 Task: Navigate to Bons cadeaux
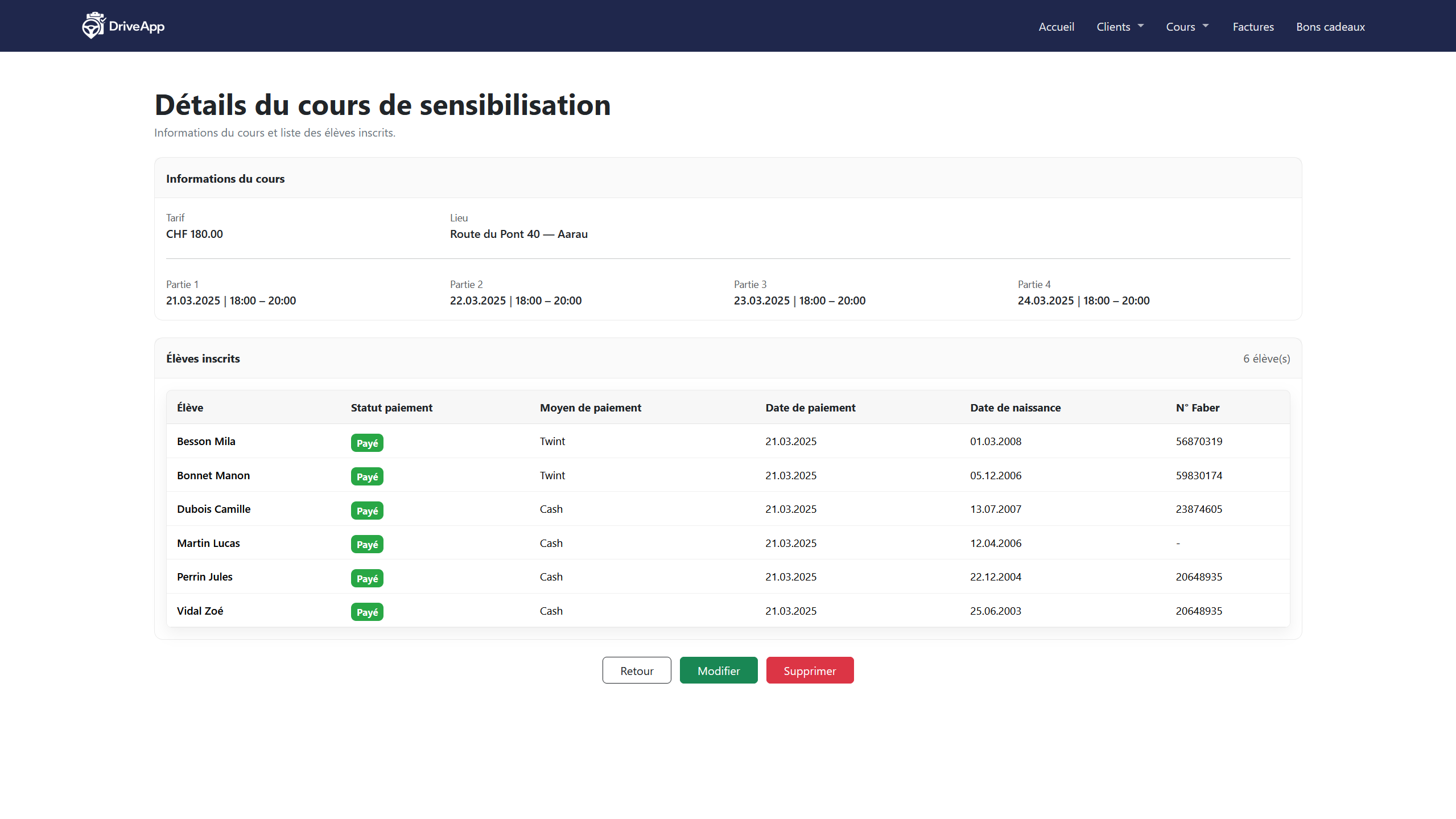[1330, 27]
